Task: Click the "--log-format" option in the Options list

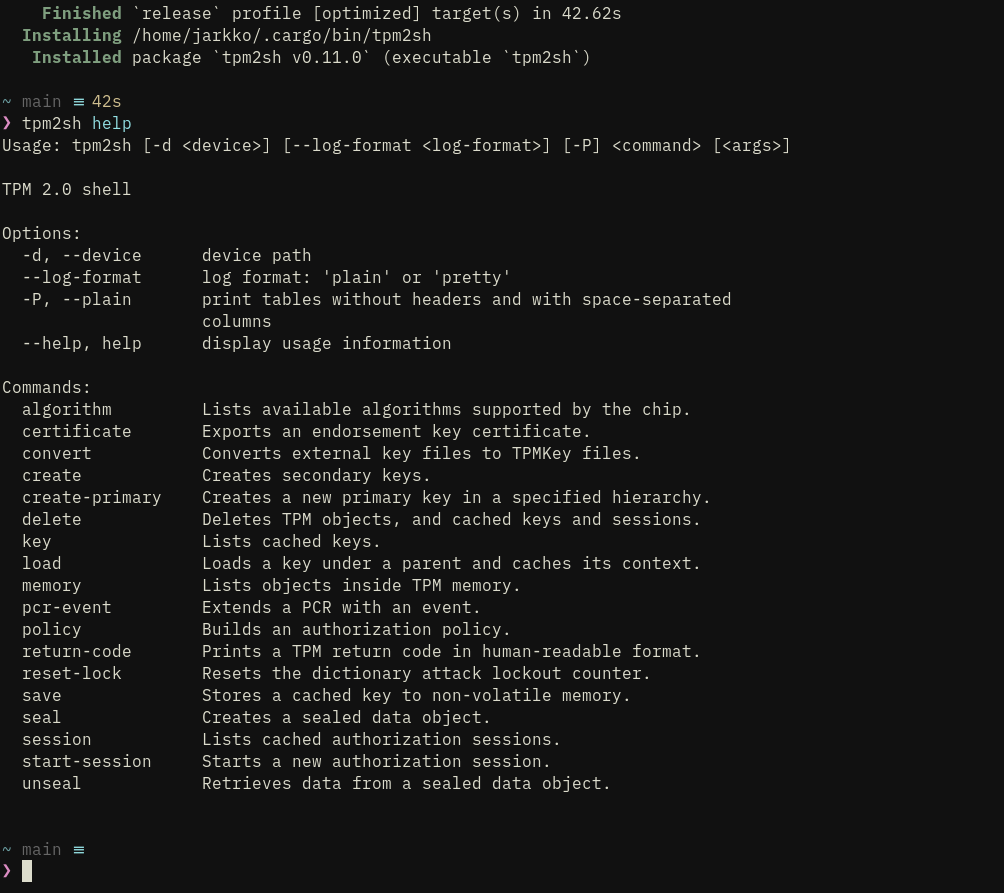Action: coord(81,277)
